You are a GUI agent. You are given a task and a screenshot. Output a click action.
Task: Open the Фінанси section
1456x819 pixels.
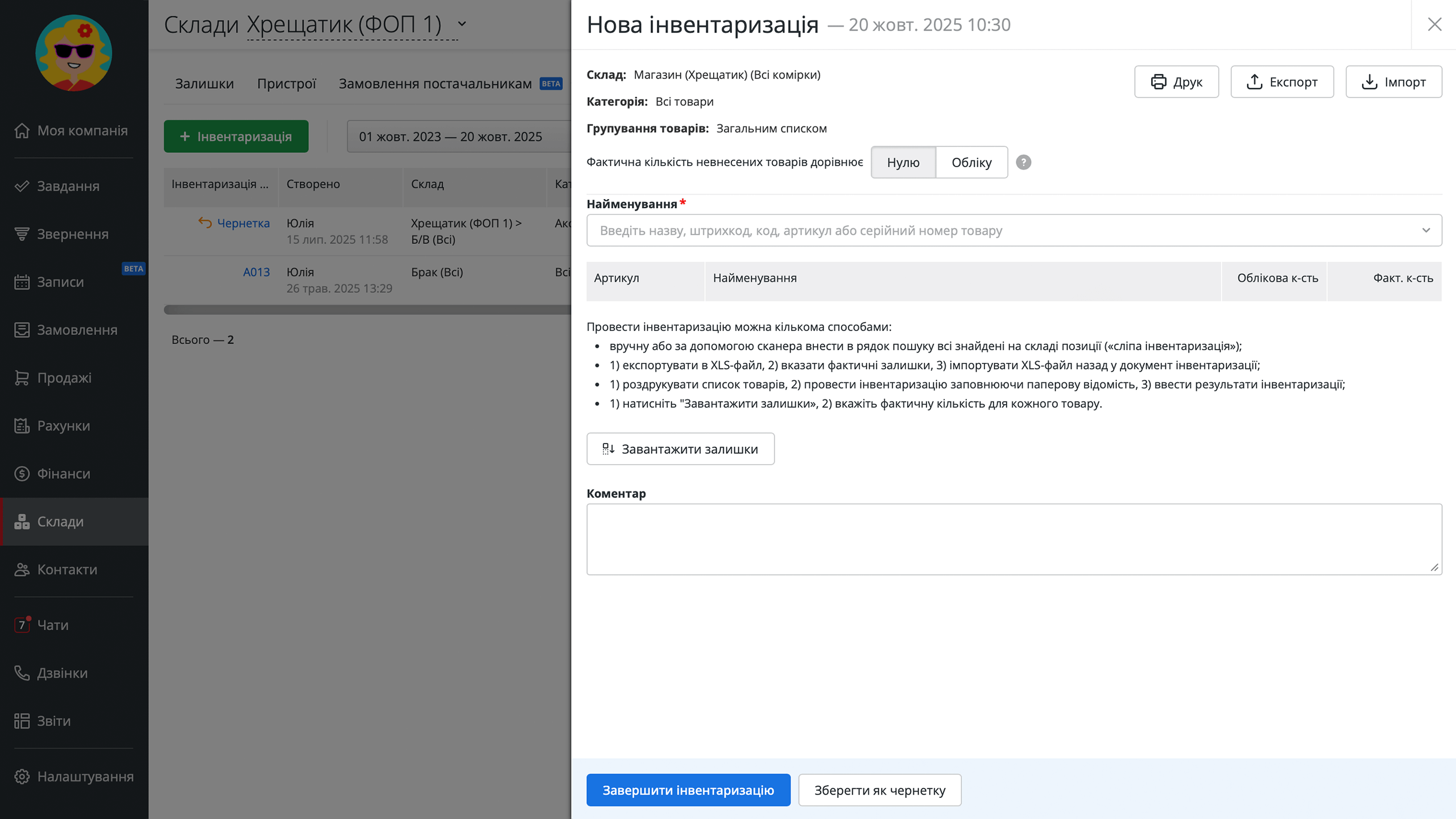pyautogui.click(x=63, y=473)
